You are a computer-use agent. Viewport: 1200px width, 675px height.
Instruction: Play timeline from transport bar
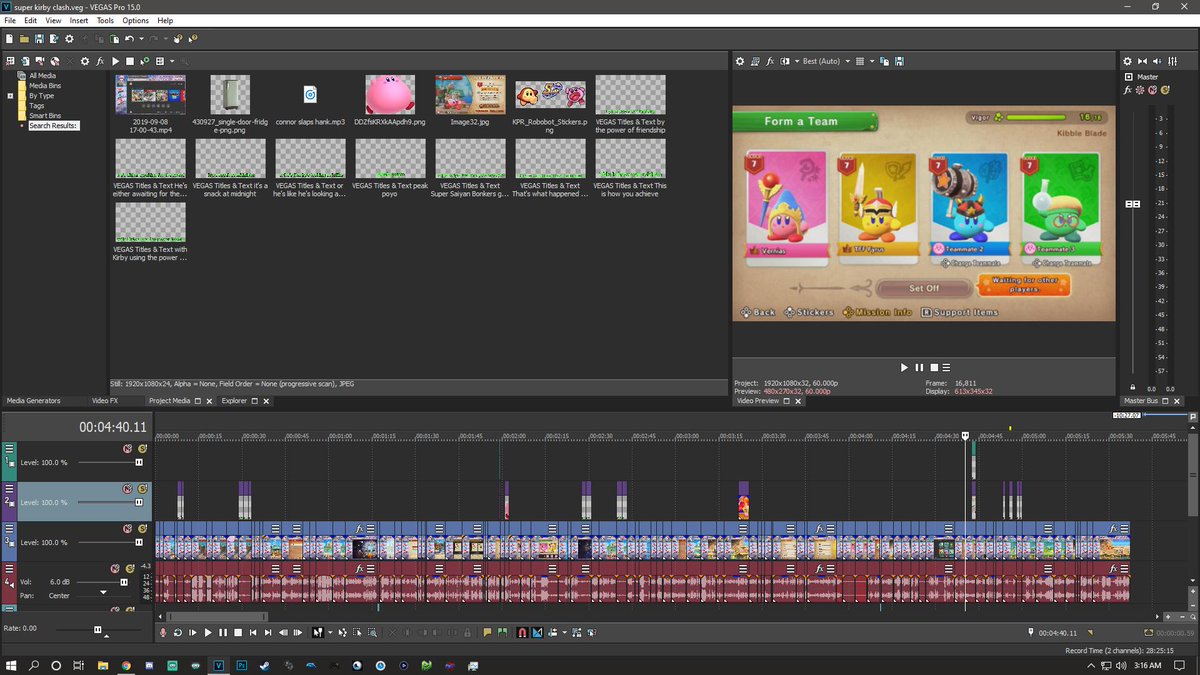(x=208, y=633)
